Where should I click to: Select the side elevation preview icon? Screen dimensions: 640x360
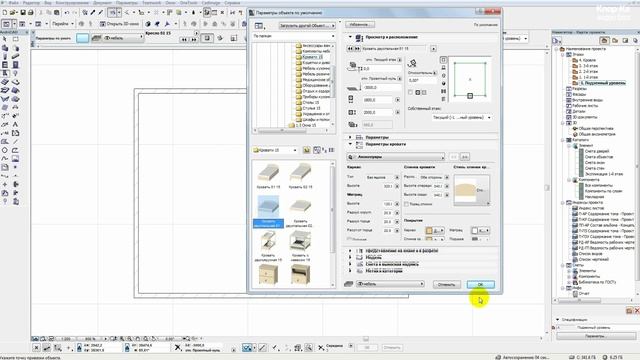click(x=443, y=68)
